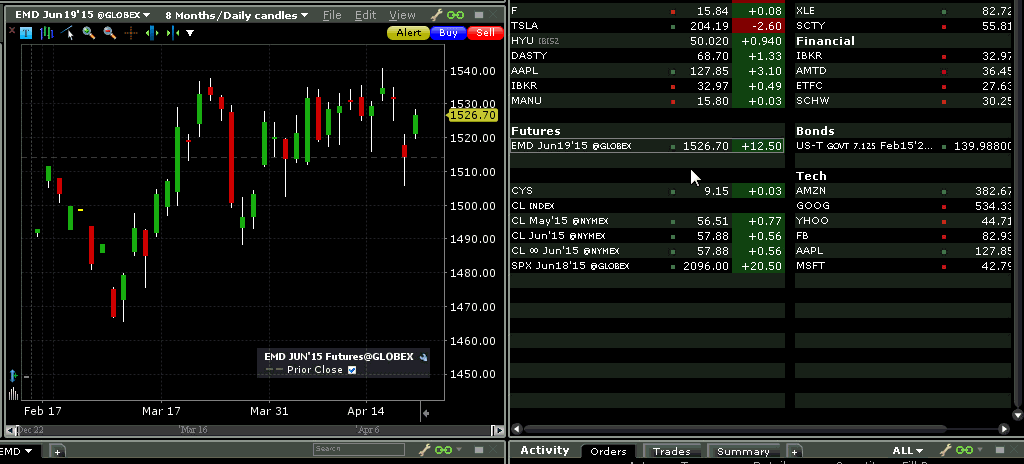Click the zoom out magnifier icon
This screenshot has height=464, width=1024.
pyautogui.click(x=109, y=33)
